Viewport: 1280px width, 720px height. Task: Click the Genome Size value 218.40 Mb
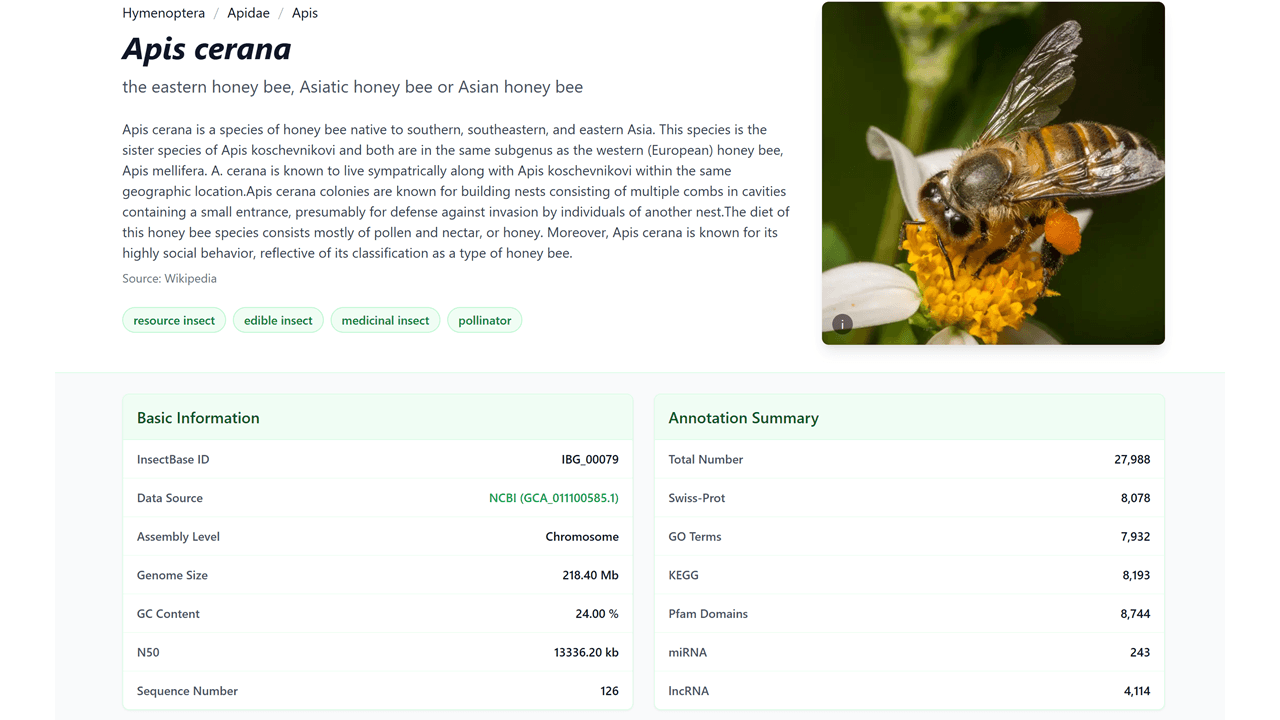coord(590,575)
